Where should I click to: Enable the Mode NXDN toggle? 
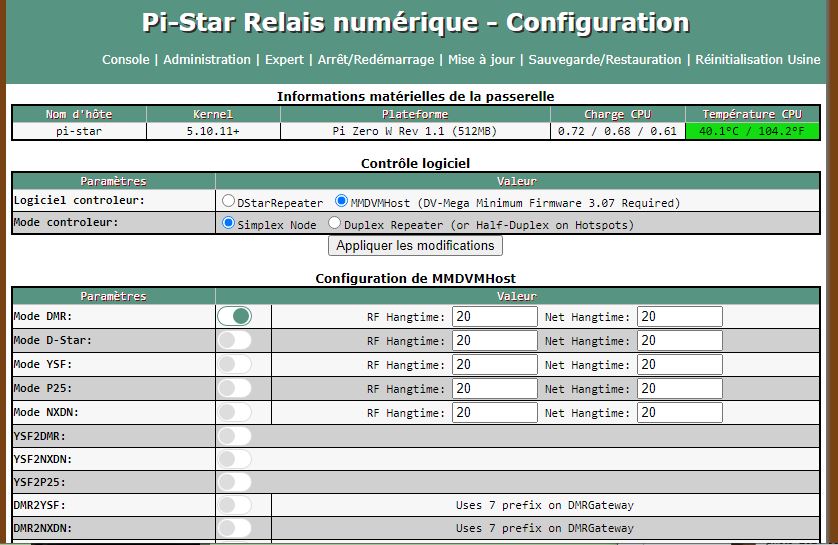[x=235, y=412]
